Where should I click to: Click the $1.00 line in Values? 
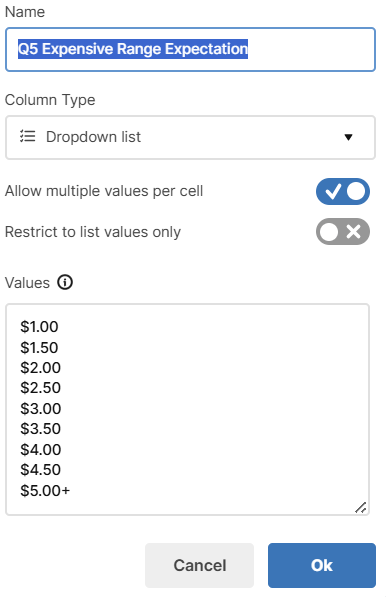click(39, 327)
